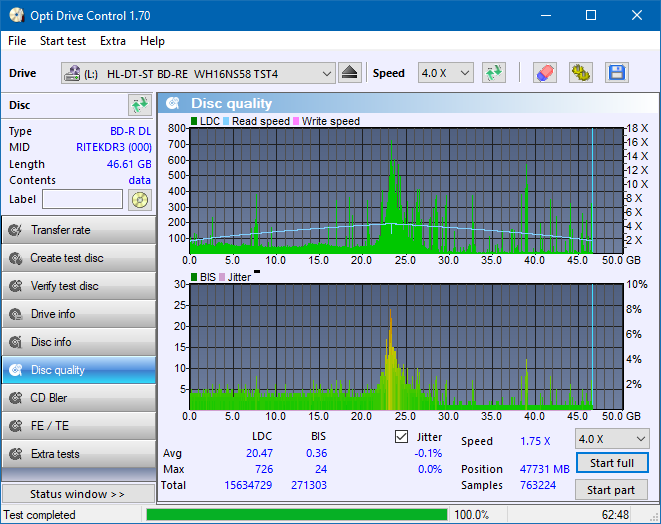This screenshot has width=661, height=524.
Task: Expand the Status window
Action: click(x=78, y=494)
